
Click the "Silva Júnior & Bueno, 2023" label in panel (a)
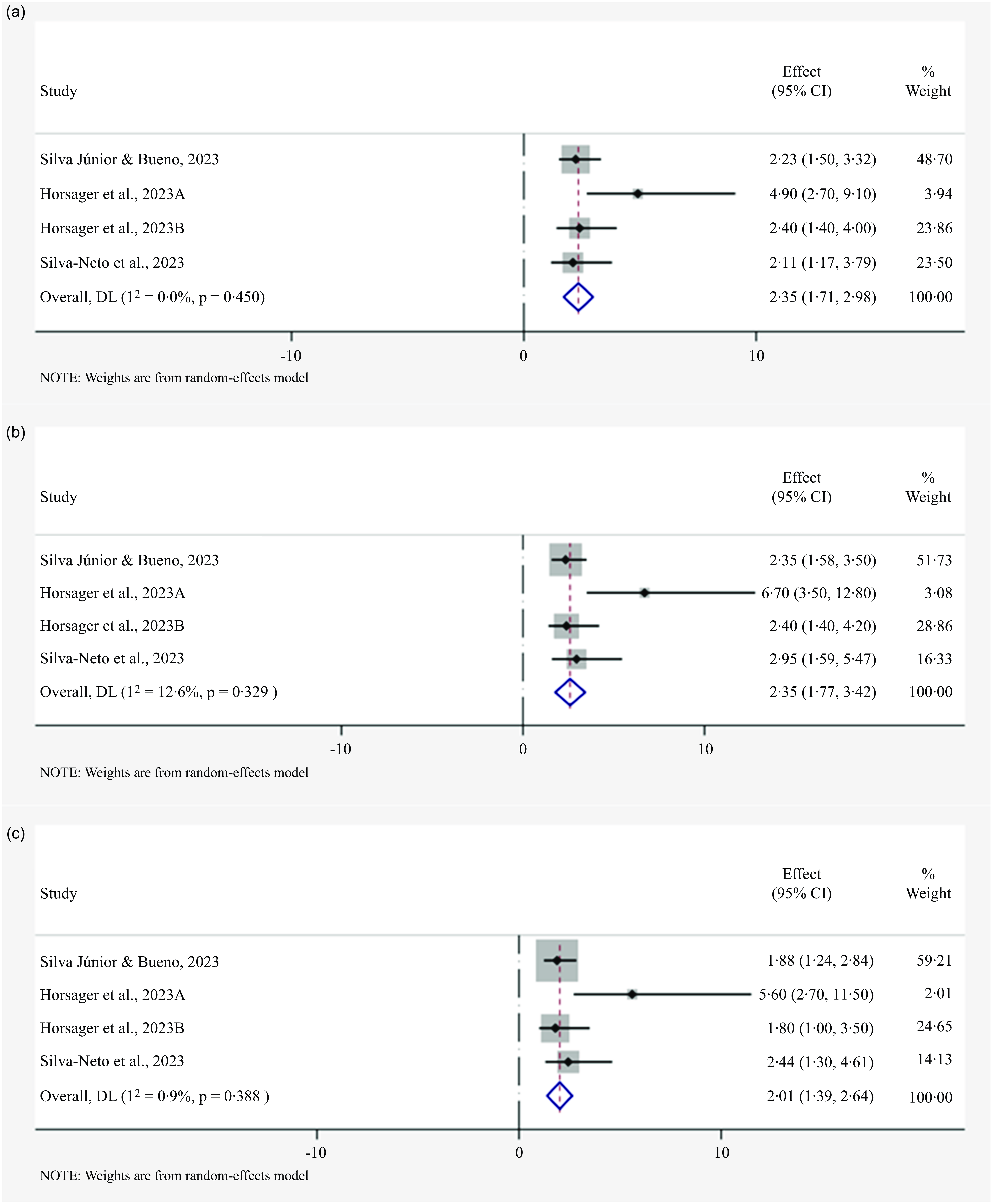coord(129,160)
